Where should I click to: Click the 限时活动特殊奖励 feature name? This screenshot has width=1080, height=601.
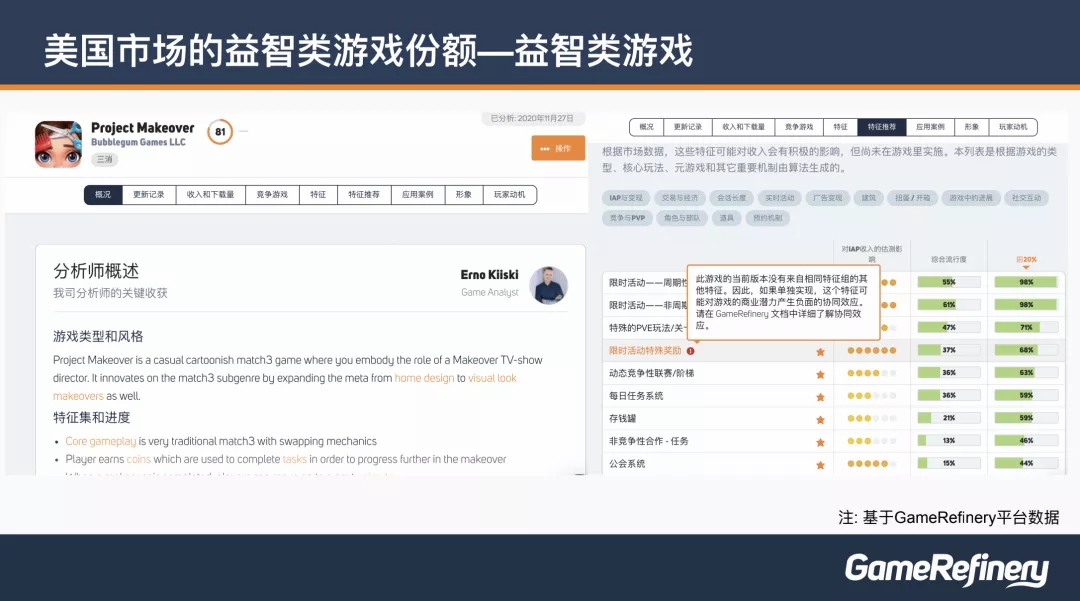pyautogui.click(x=645, y=351)
